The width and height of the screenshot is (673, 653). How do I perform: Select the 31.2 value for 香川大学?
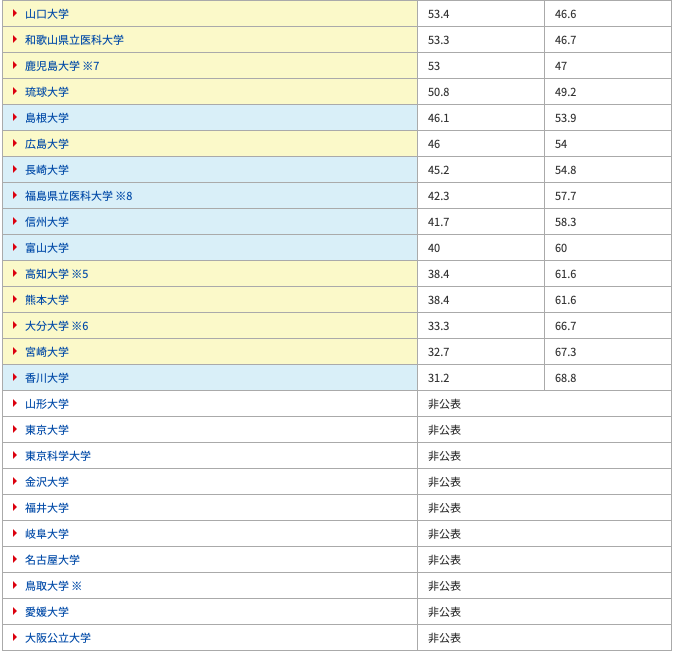tap(438, 378)
